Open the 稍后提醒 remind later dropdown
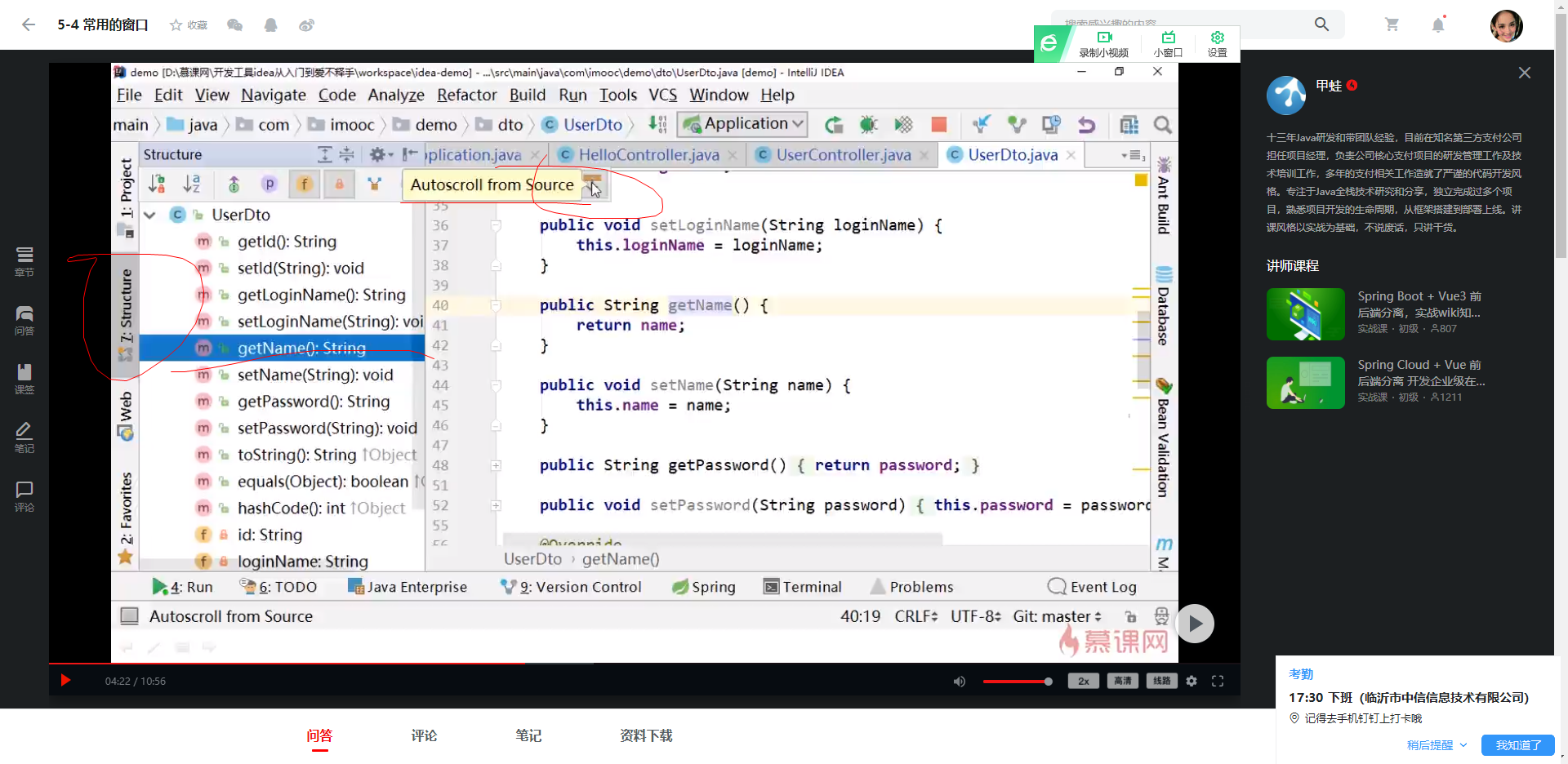This screenshot has width=1568, height=764. tap(1437, 745)
